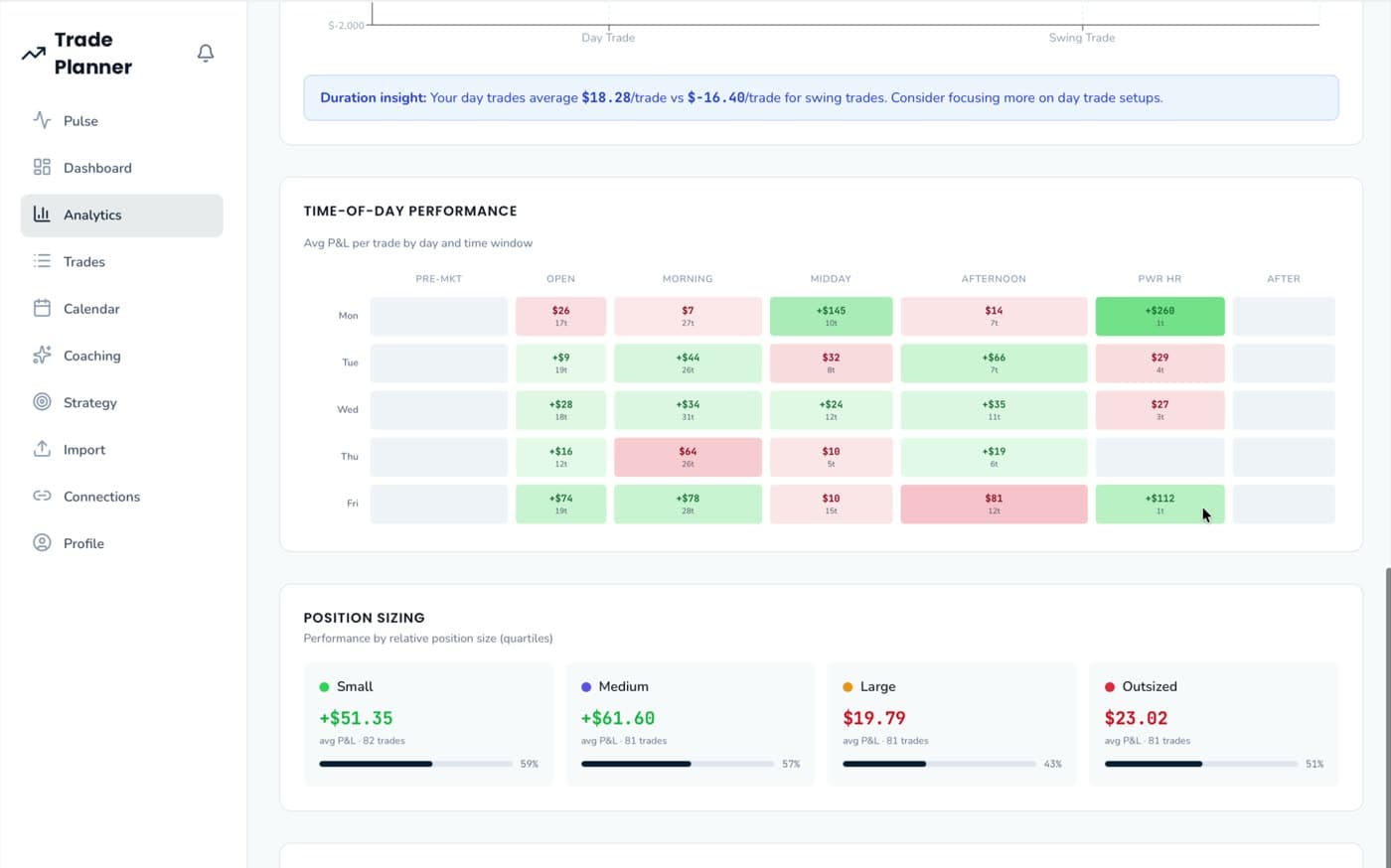Click the Import upload icon

point(42,449)
